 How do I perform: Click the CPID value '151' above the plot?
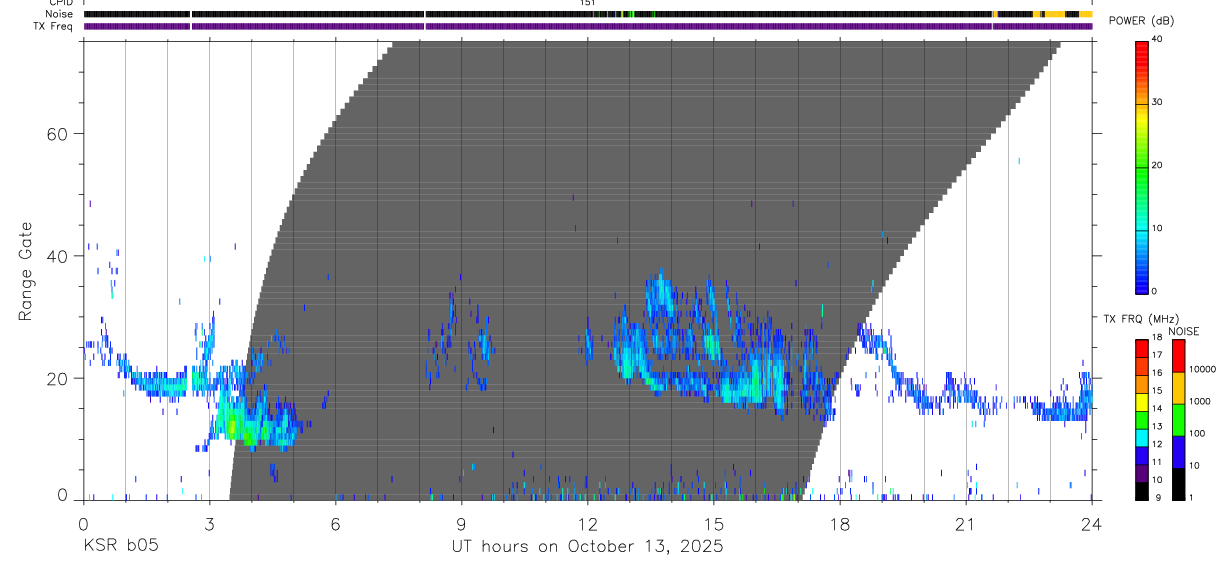click(587, 3)
